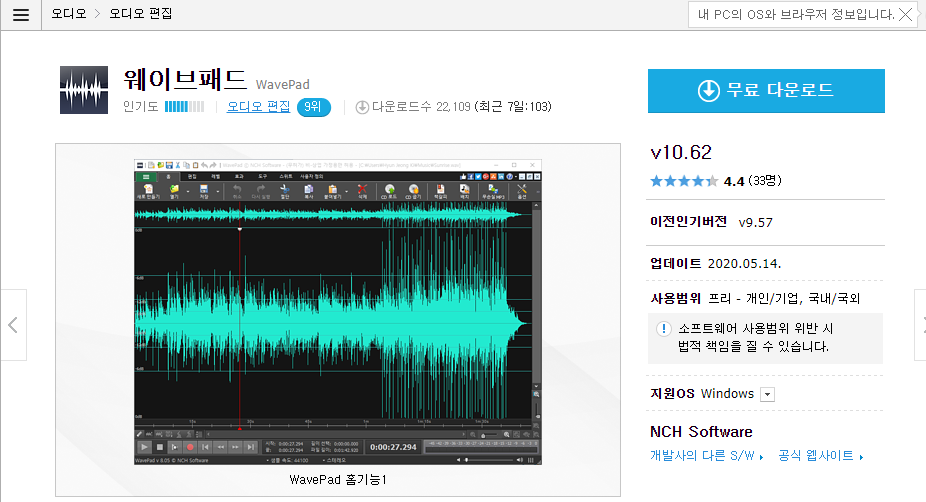This screenshot has height=502, width=926.
Task: Click the Stop button in WavePad transport
Action: coord(159,447)
